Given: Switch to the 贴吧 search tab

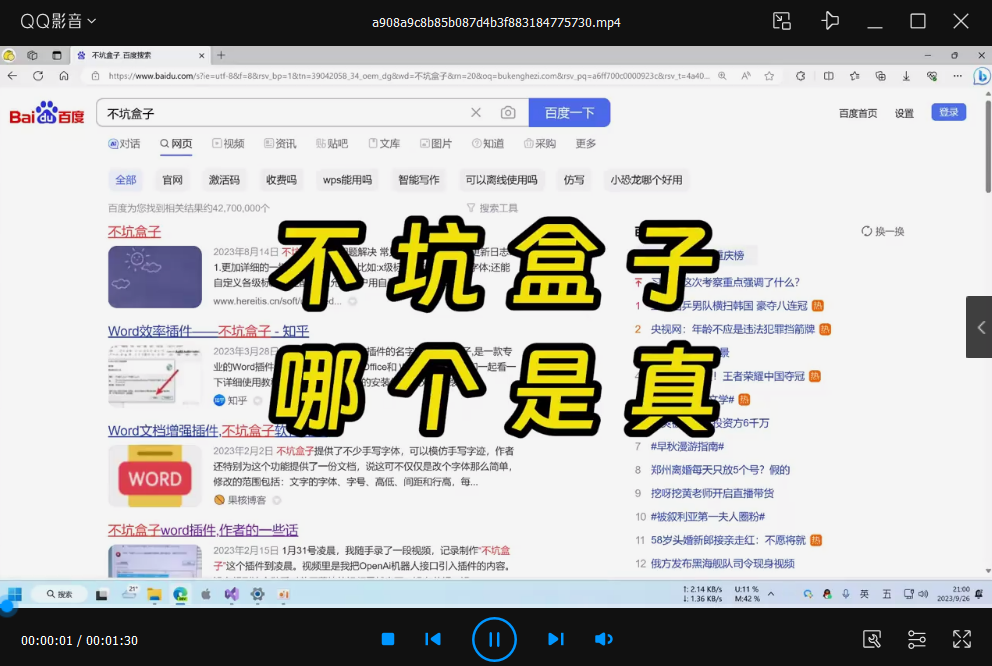Looking at the screenshot, I should 332,144.
